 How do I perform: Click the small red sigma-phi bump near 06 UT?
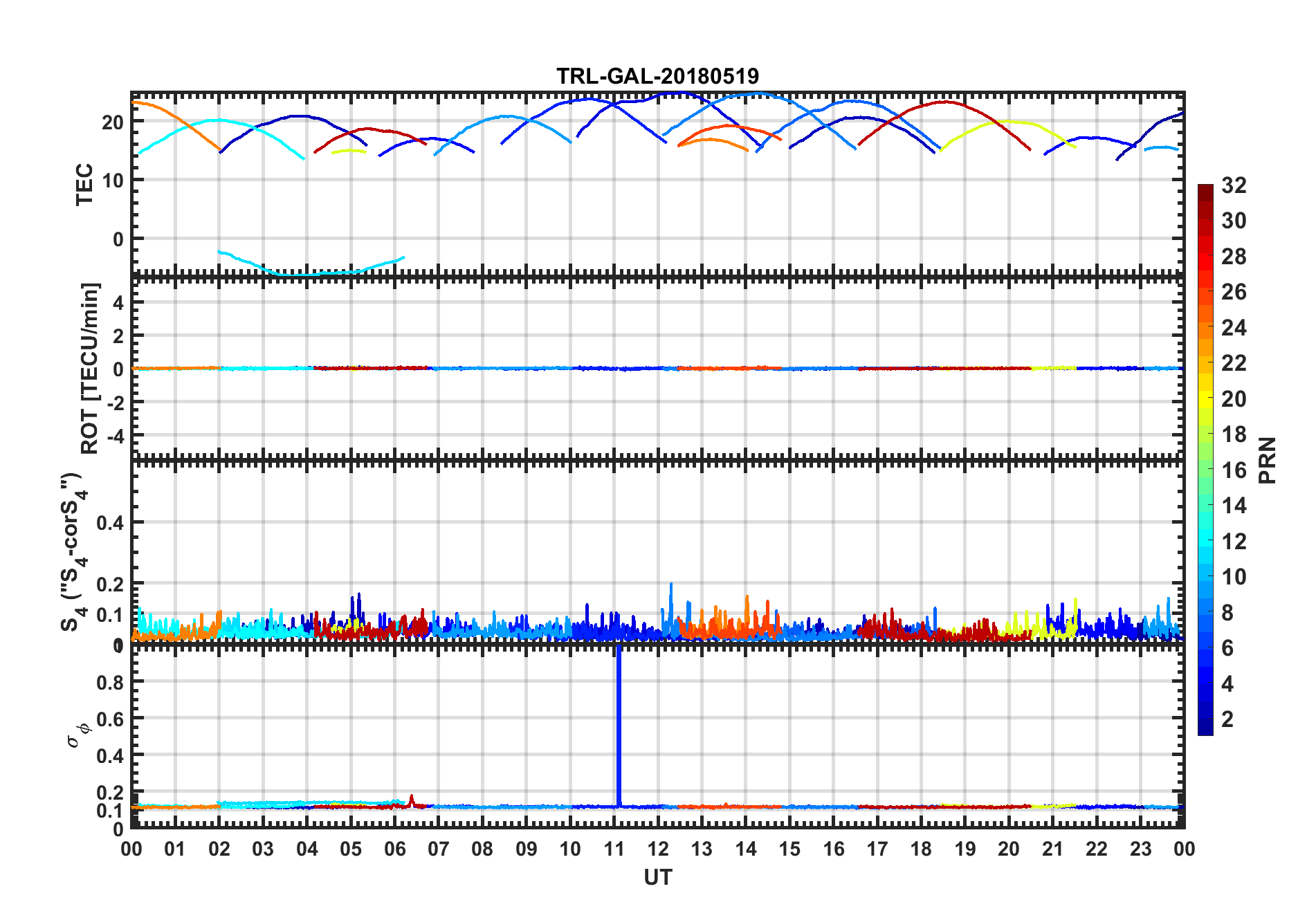412,800
